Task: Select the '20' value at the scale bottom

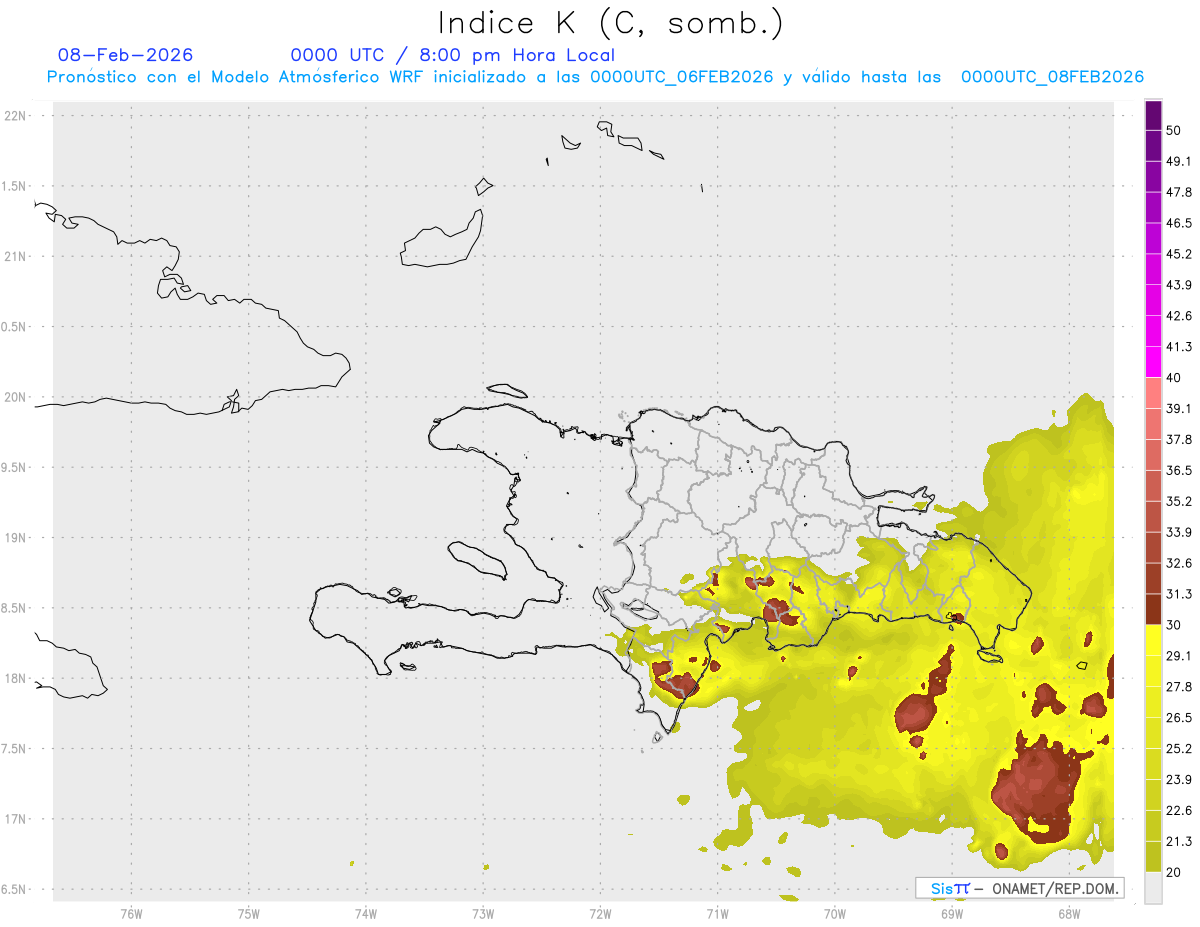Action: tap(1174, 872)
